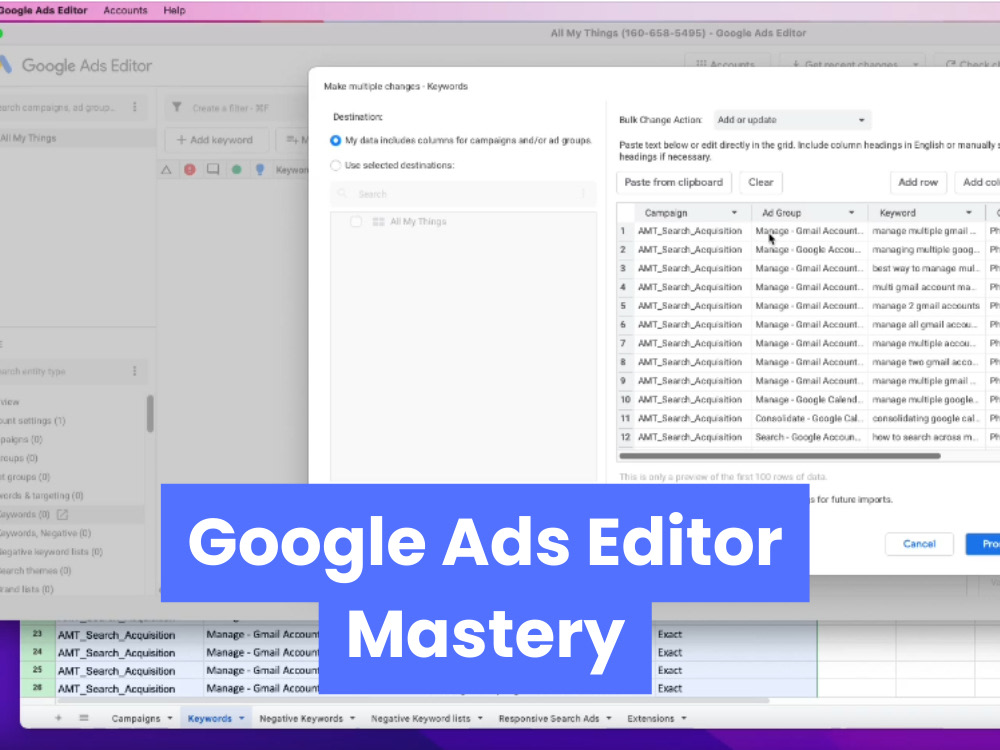
Task: Open the Negative Keywords sheet tab dropdown arrow
Action: (x=352, y=718)
